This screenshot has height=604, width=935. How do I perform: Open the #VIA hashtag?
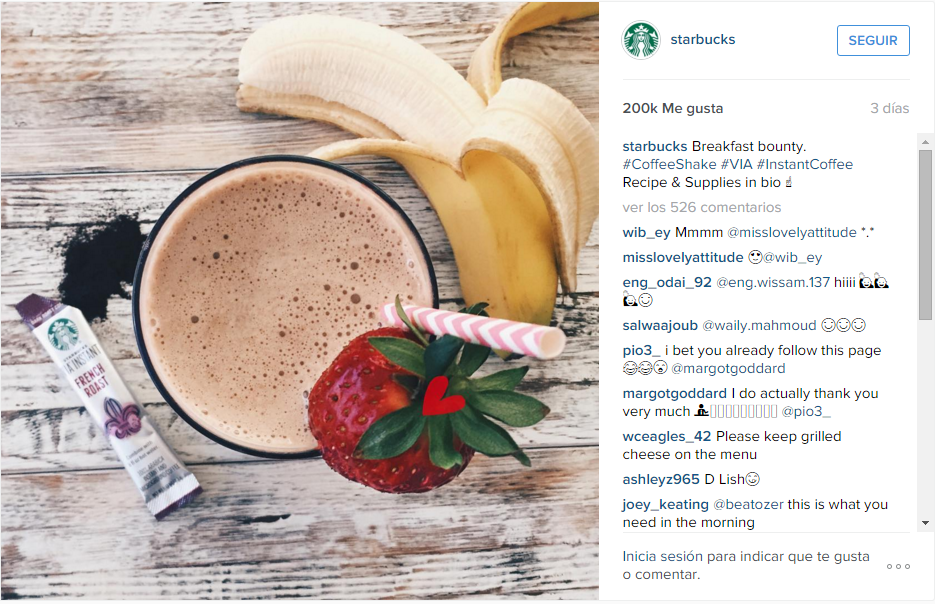click(x=736, y=165)
